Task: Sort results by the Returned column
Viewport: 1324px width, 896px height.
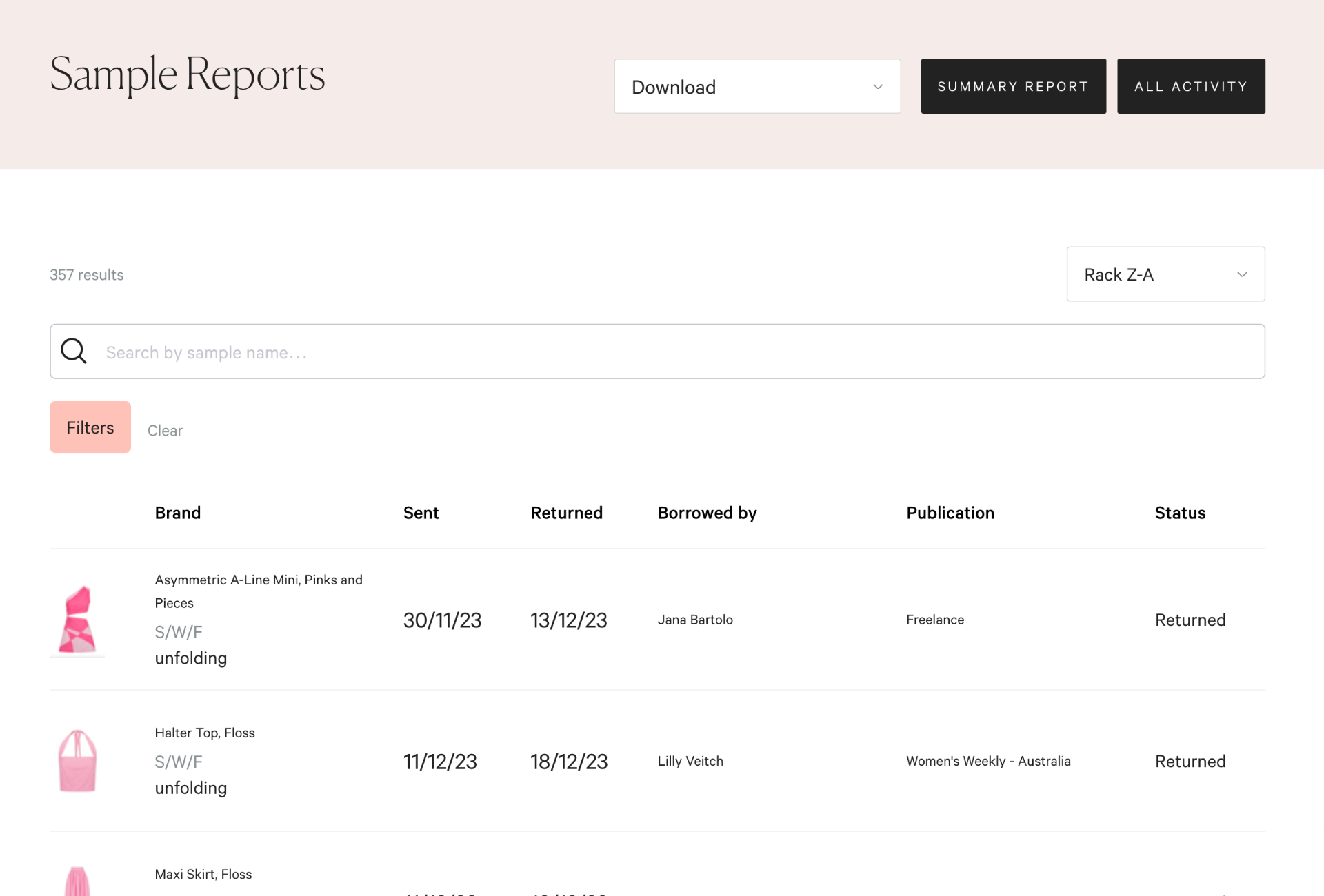Action: coord(566,513)
